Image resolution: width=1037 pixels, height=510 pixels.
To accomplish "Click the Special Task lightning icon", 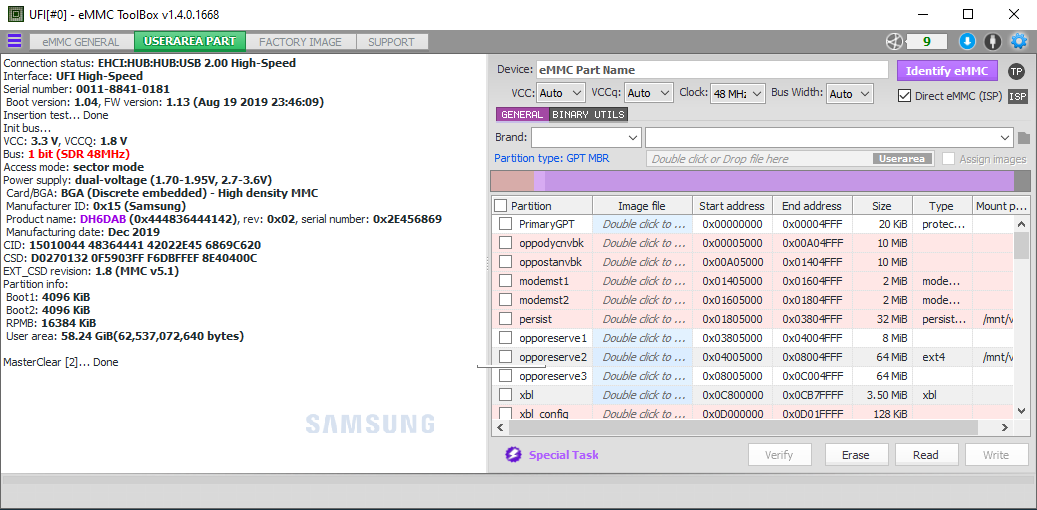I will pyautogui.click(x=514, y=455).
